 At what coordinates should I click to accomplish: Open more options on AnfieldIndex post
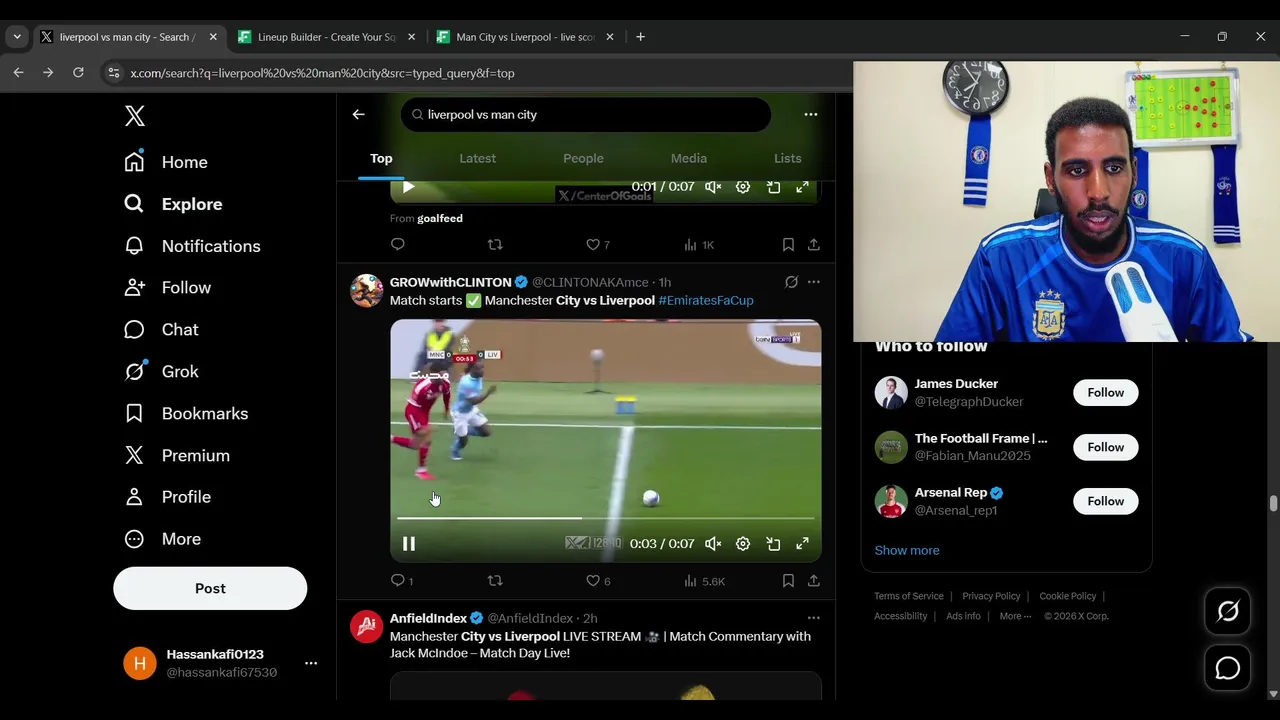coord(814,618)
